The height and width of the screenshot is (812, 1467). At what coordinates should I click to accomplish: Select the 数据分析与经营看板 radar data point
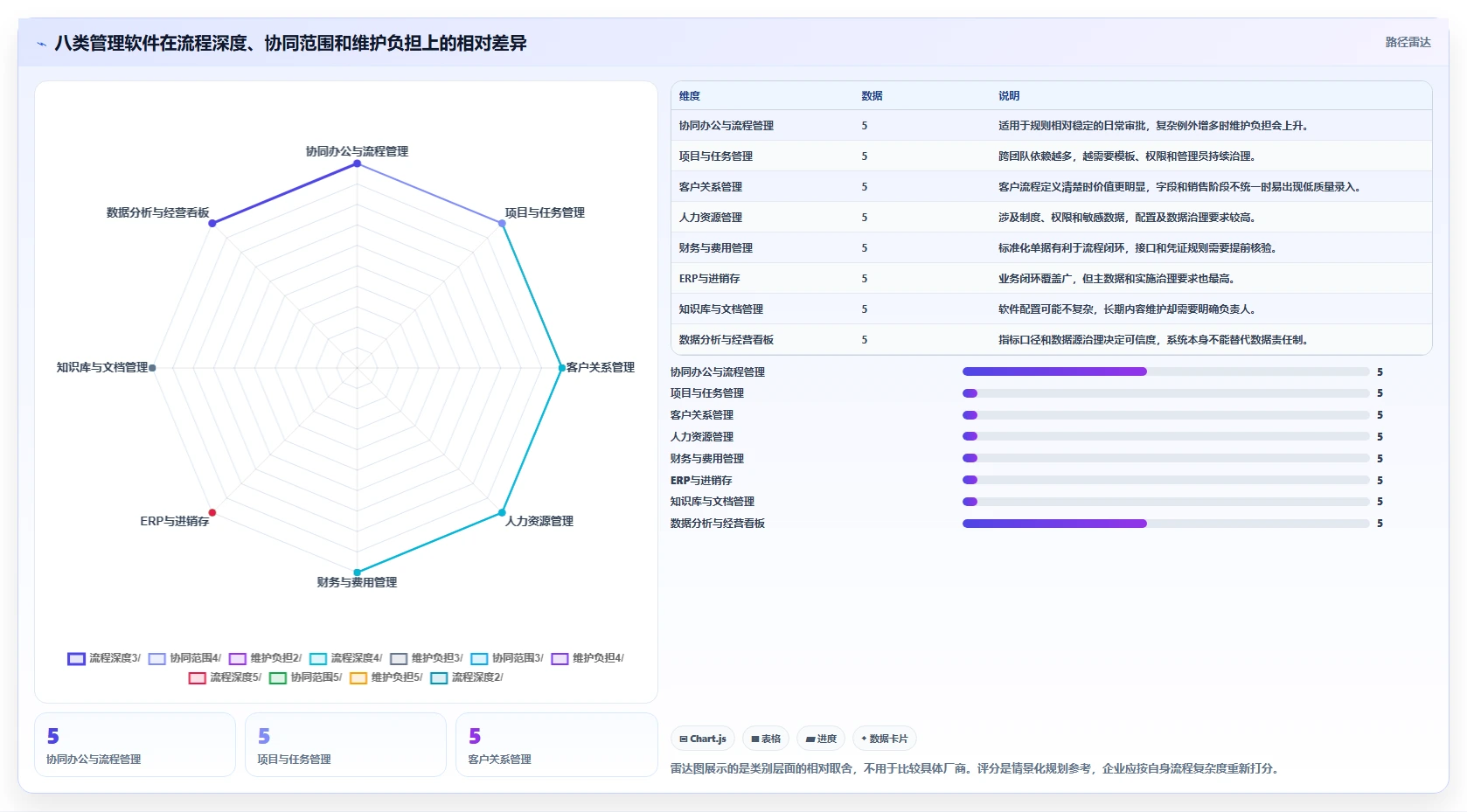tap(212, 224)
